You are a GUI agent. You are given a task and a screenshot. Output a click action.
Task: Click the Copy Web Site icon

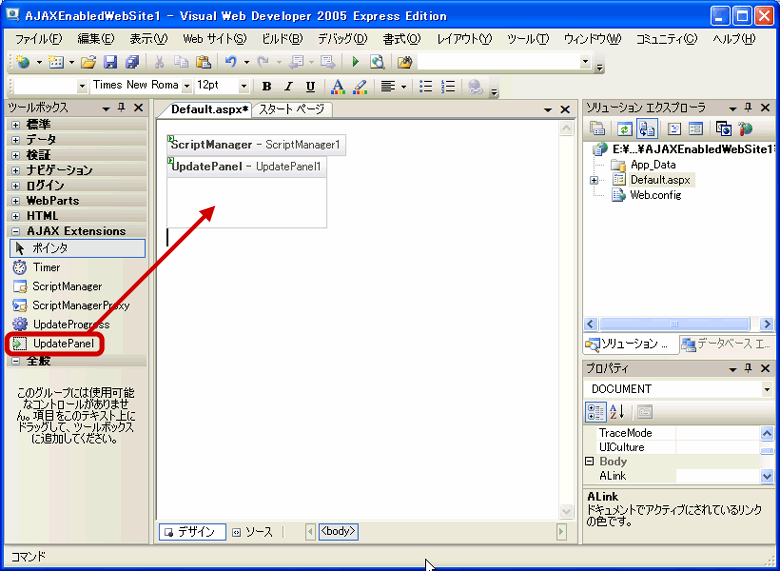(724, 129)
